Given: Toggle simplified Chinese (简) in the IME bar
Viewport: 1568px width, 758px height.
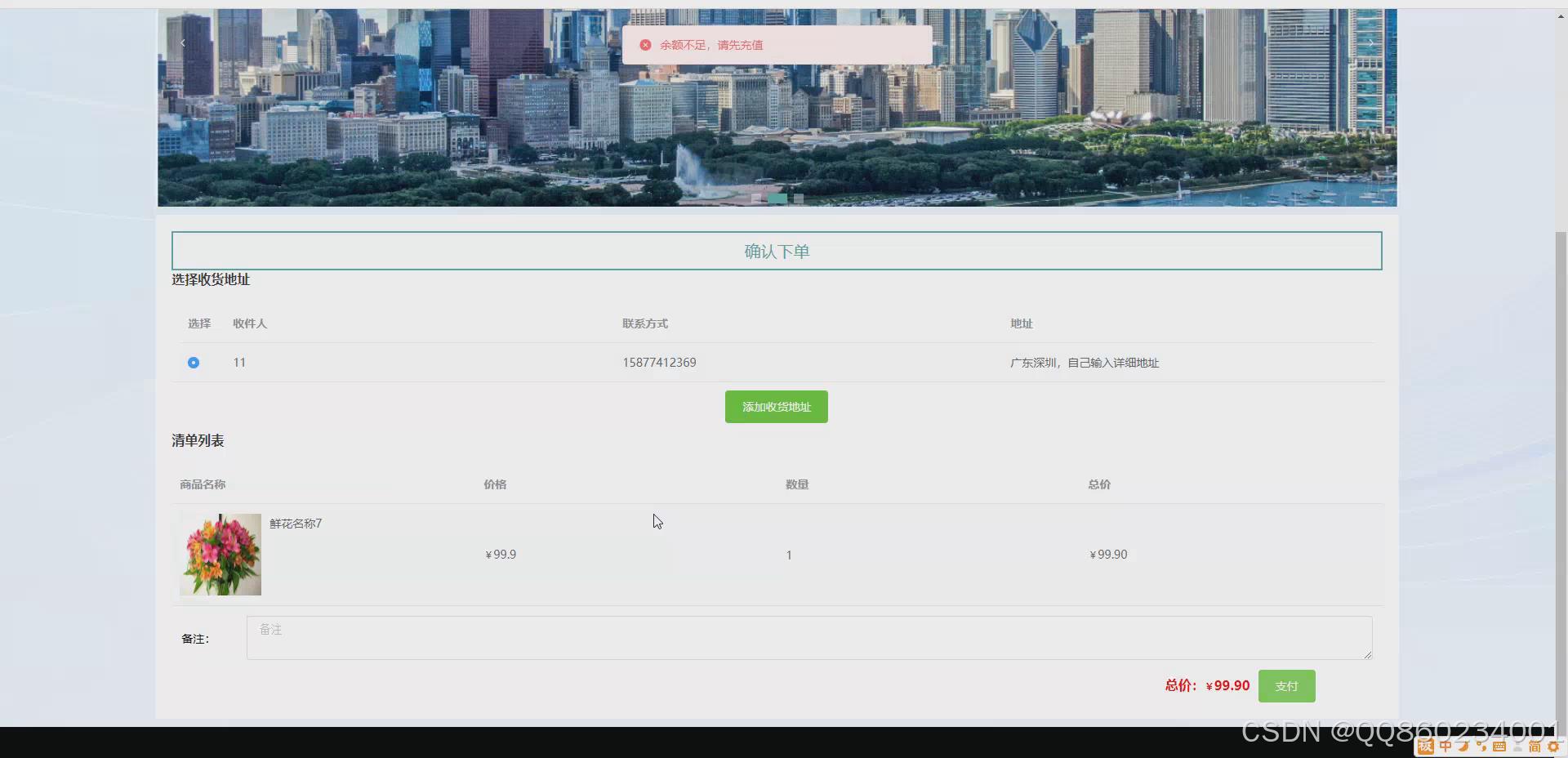Looking at the screenshot, I should (1535, 747).
